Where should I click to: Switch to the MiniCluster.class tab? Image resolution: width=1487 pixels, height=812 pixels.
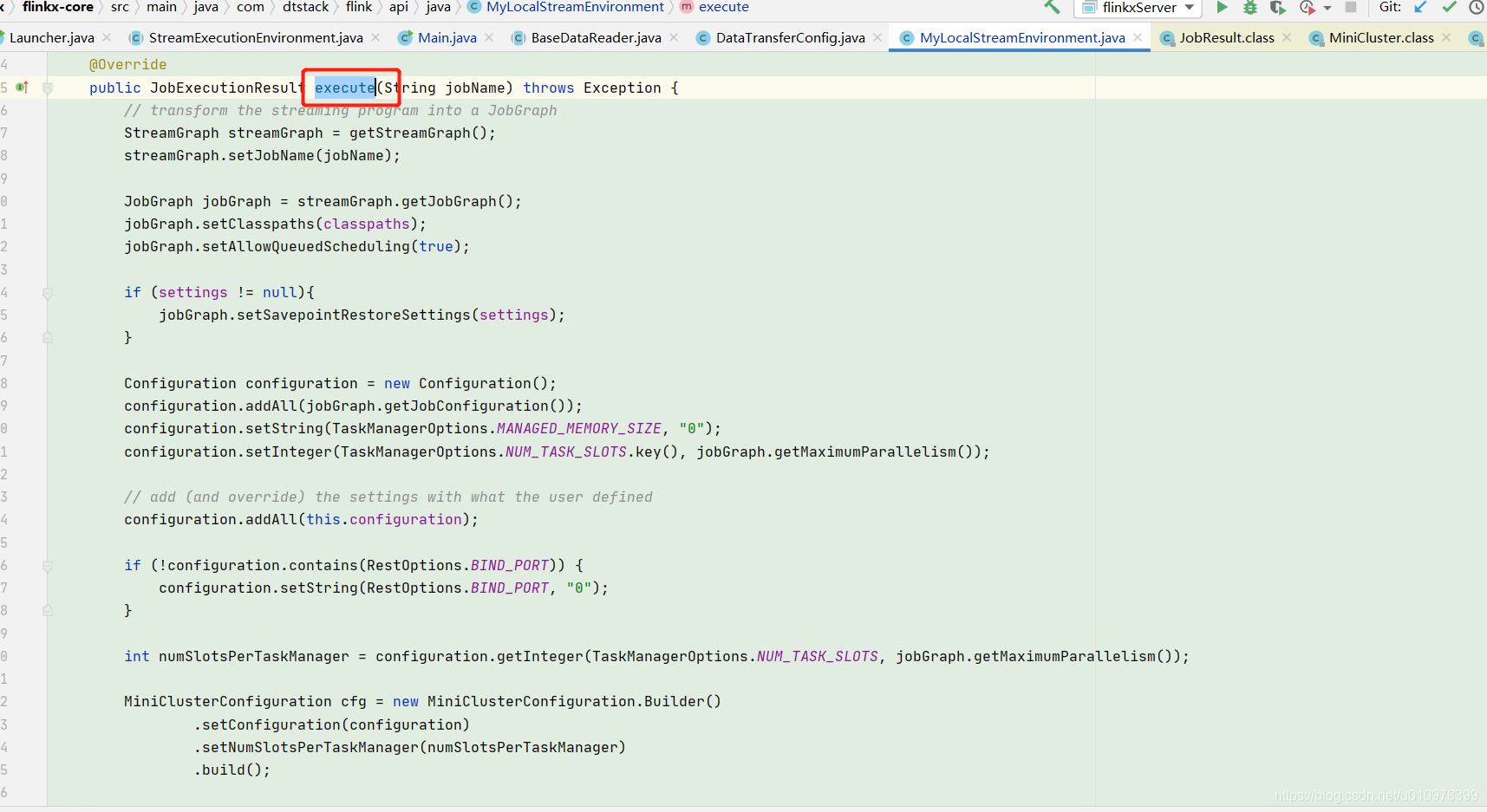coord(1380,37)
